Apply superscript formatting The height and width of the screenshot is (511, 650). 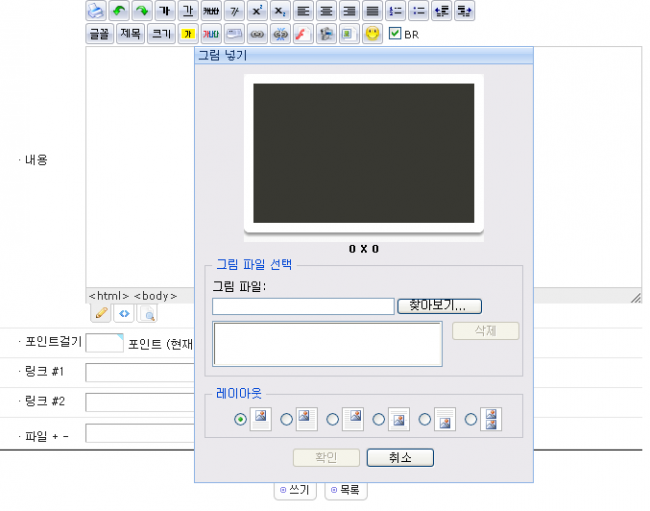pos(257,11)
